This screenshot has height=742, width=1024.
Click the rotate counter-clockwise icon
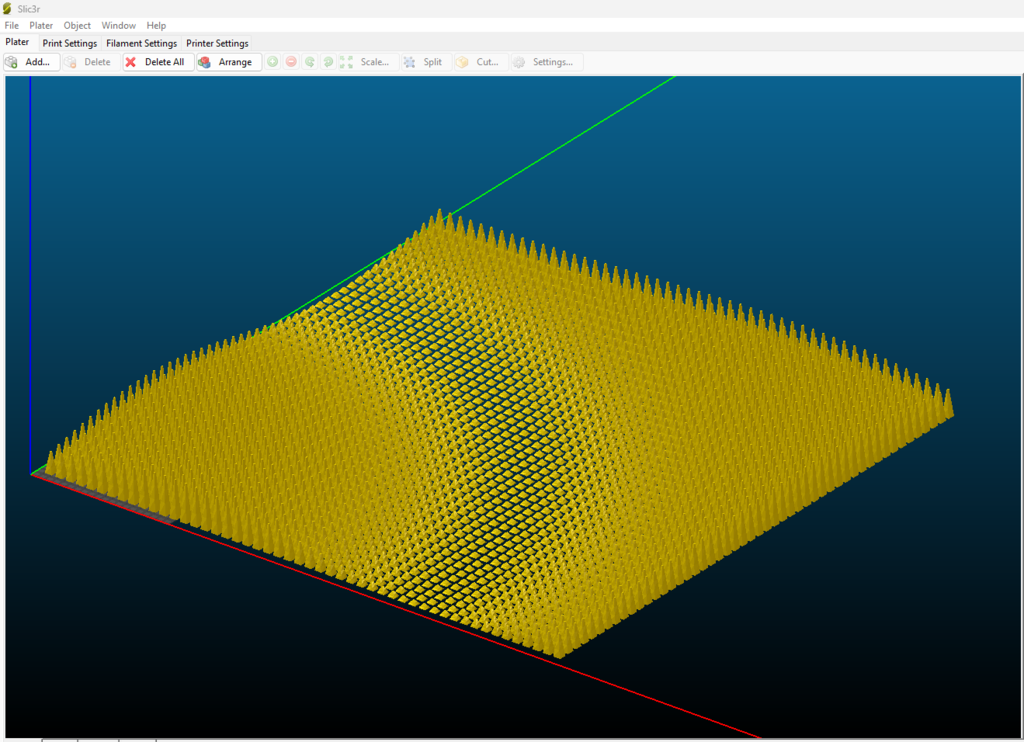(310, 62)
